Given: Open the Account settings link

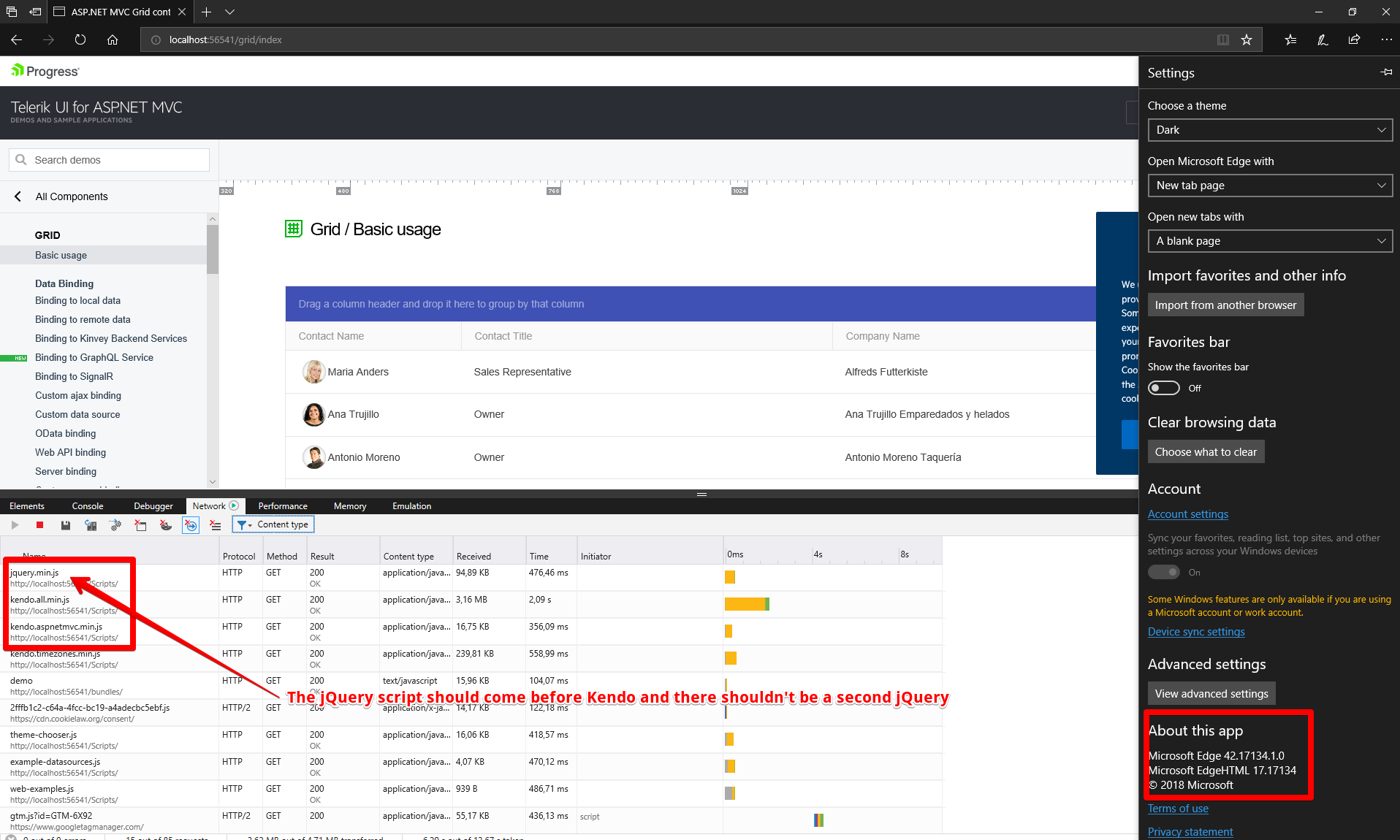Looking at the screenshot, I should 1188,514.
